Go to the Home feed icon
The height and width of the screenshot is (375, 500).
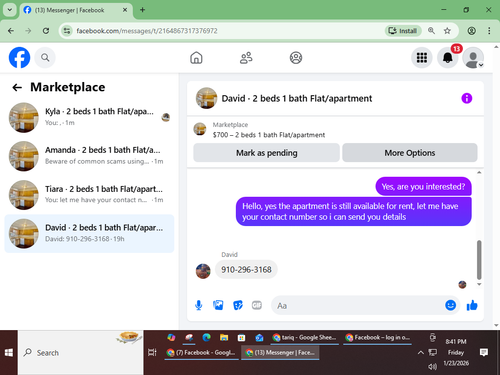pos(196,58)
